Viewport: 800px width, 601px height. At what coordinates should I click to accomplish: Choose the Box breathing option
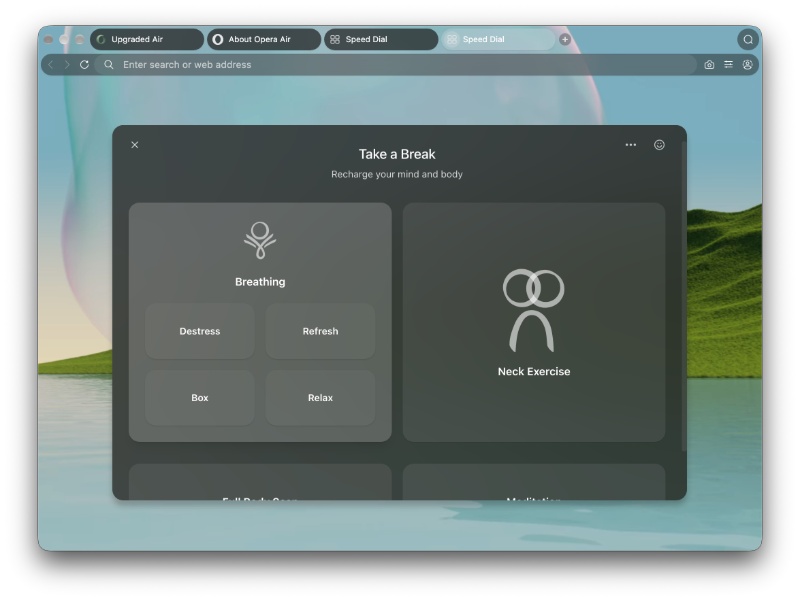[x=199, y=397]
